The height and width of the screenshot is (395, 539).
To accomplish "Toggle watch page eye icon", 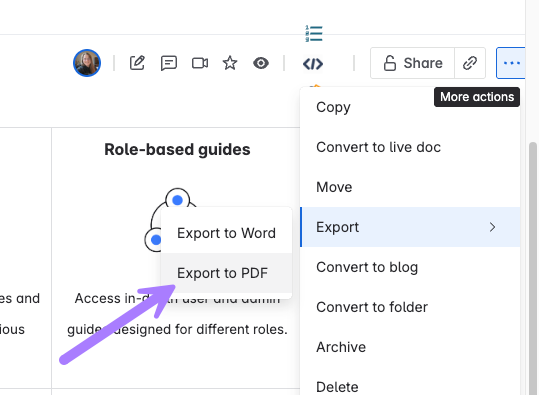I will click(261, 63).
